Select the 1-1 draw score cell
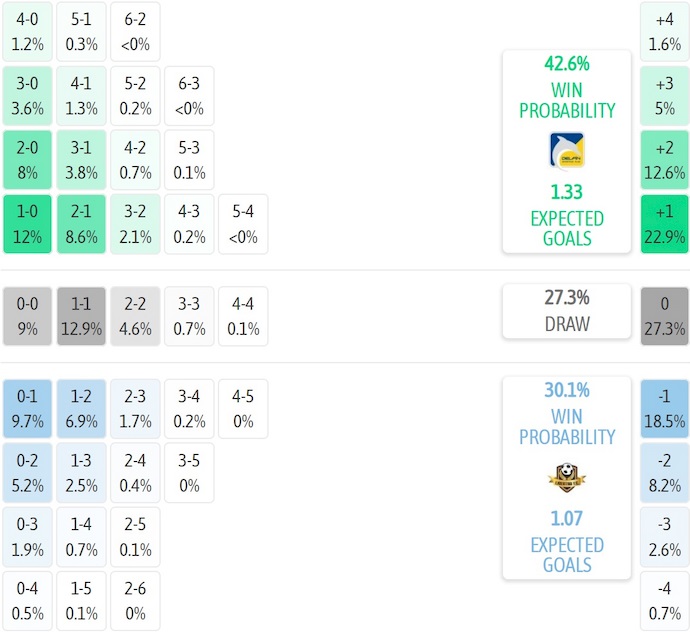The height and width of the screenshot is (632, 690). point(81,316)
